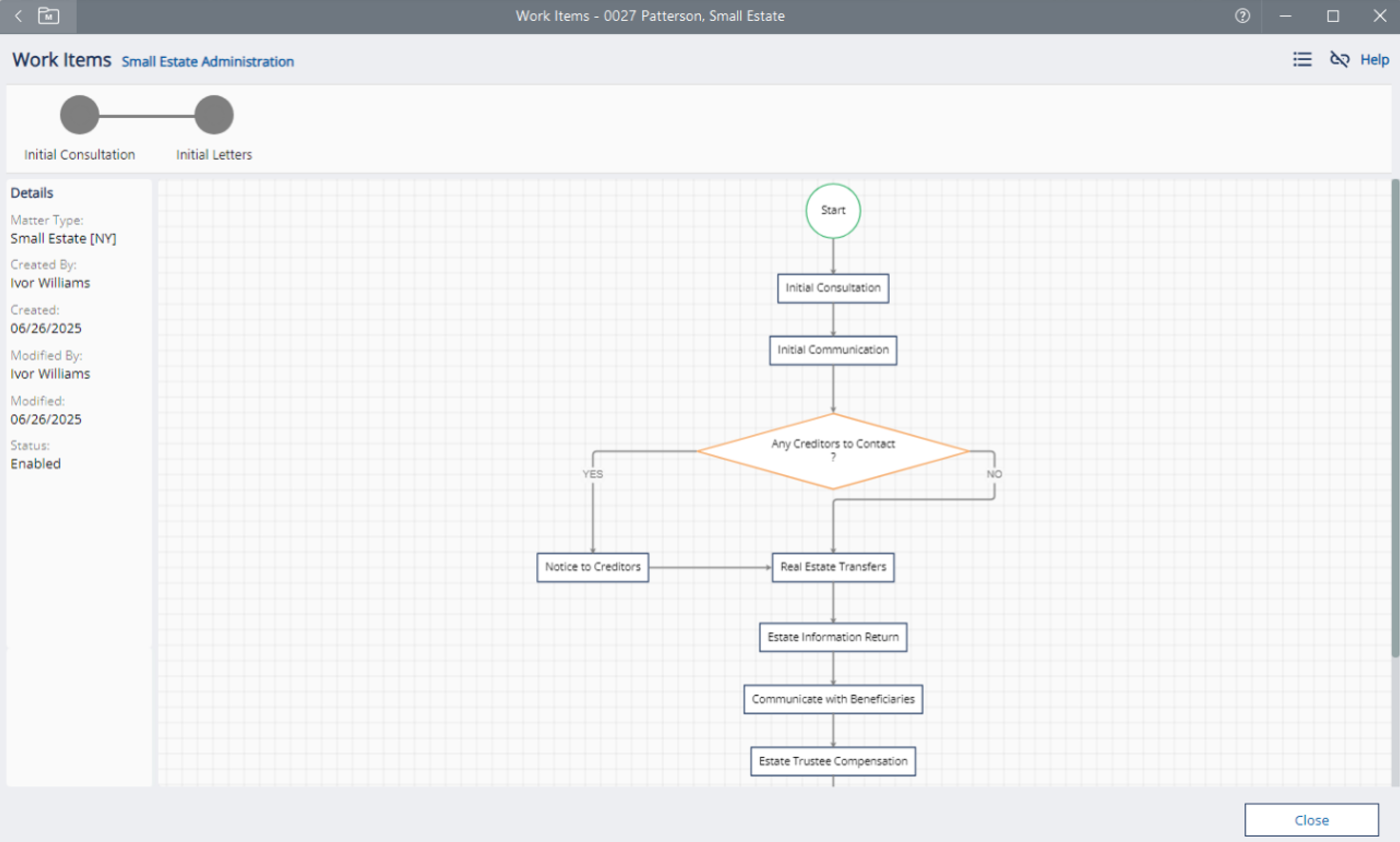Click the Small Estate Administration link

pyautogui.click(x=208, y=62)
